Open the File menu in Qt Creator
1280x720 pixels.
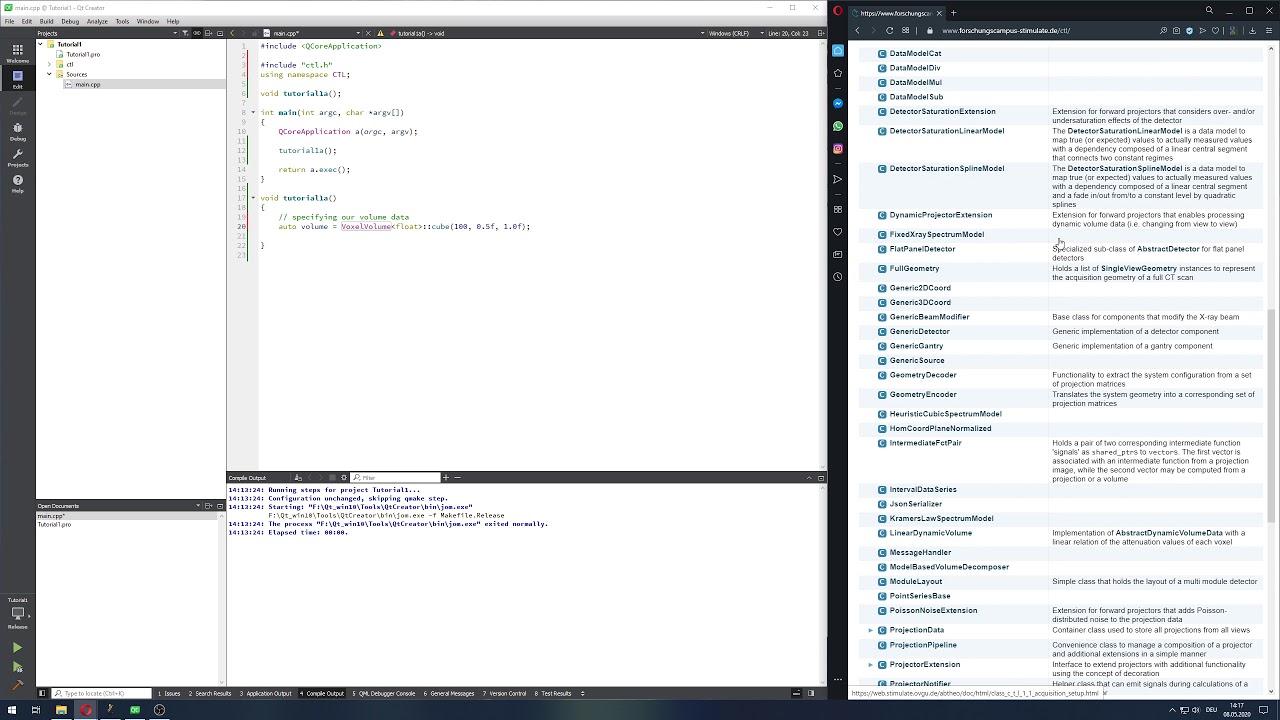[x=9, y=21]
